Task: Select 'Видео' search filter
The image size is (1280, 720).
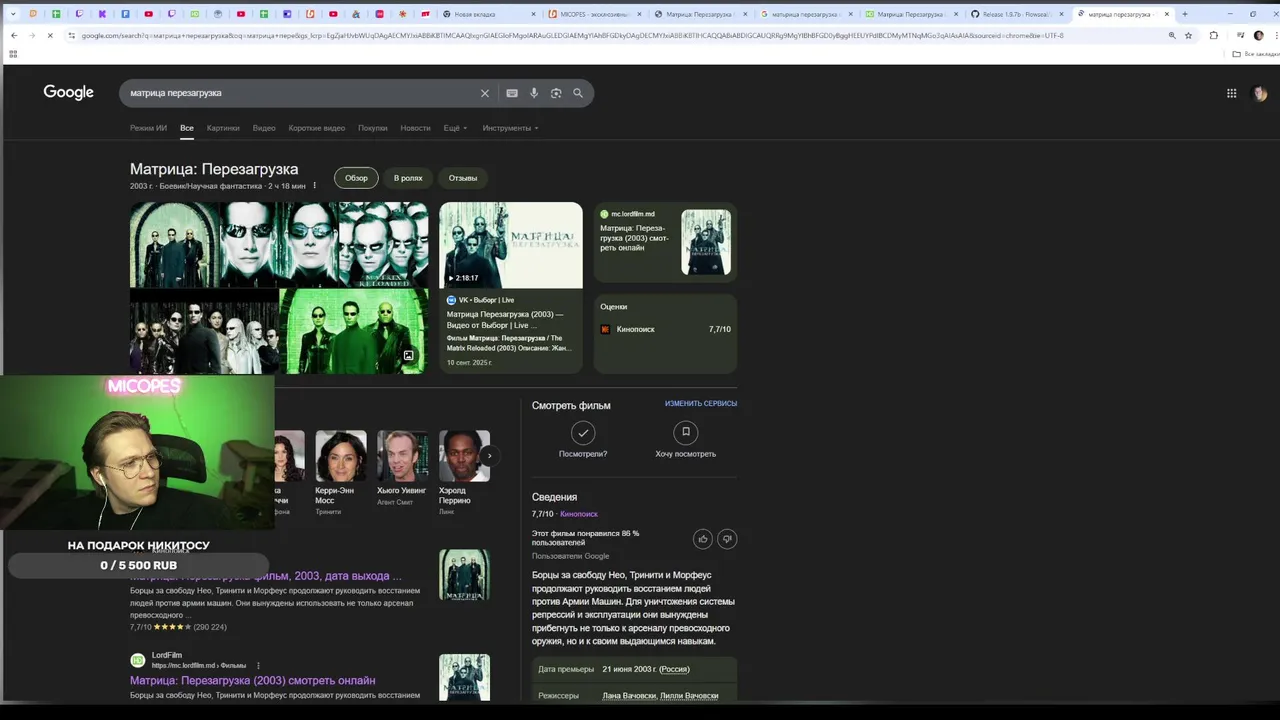Action: (264, 128)
